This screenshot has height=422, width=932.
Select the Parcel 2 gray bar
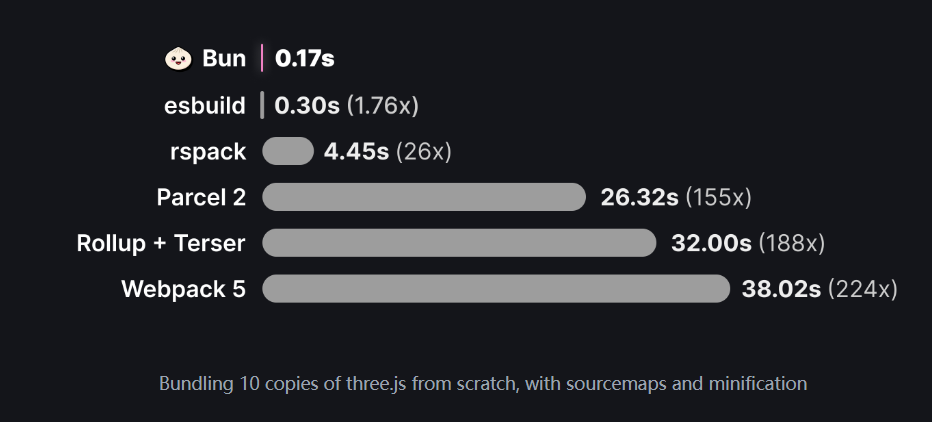[424, 197]
